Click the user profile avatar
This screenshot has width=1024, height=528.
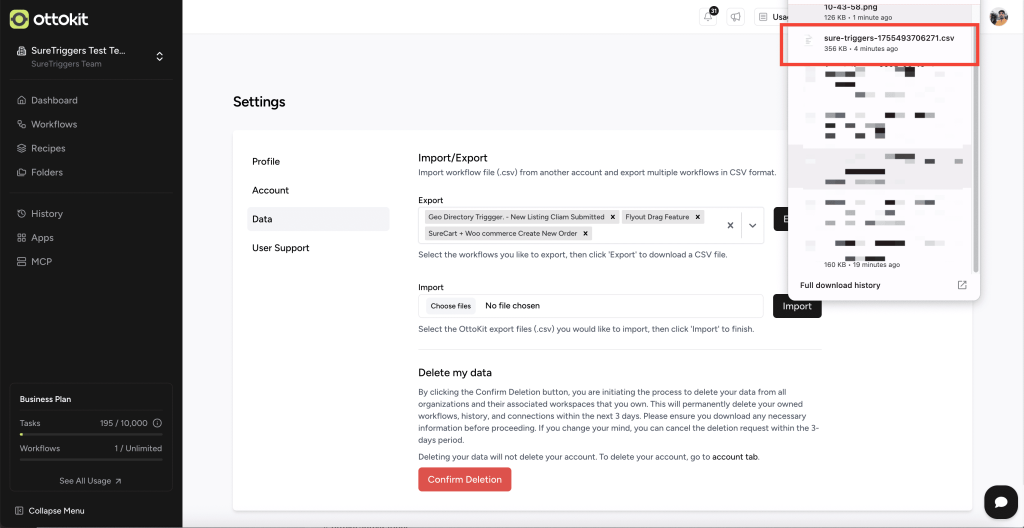pos(998,17)
